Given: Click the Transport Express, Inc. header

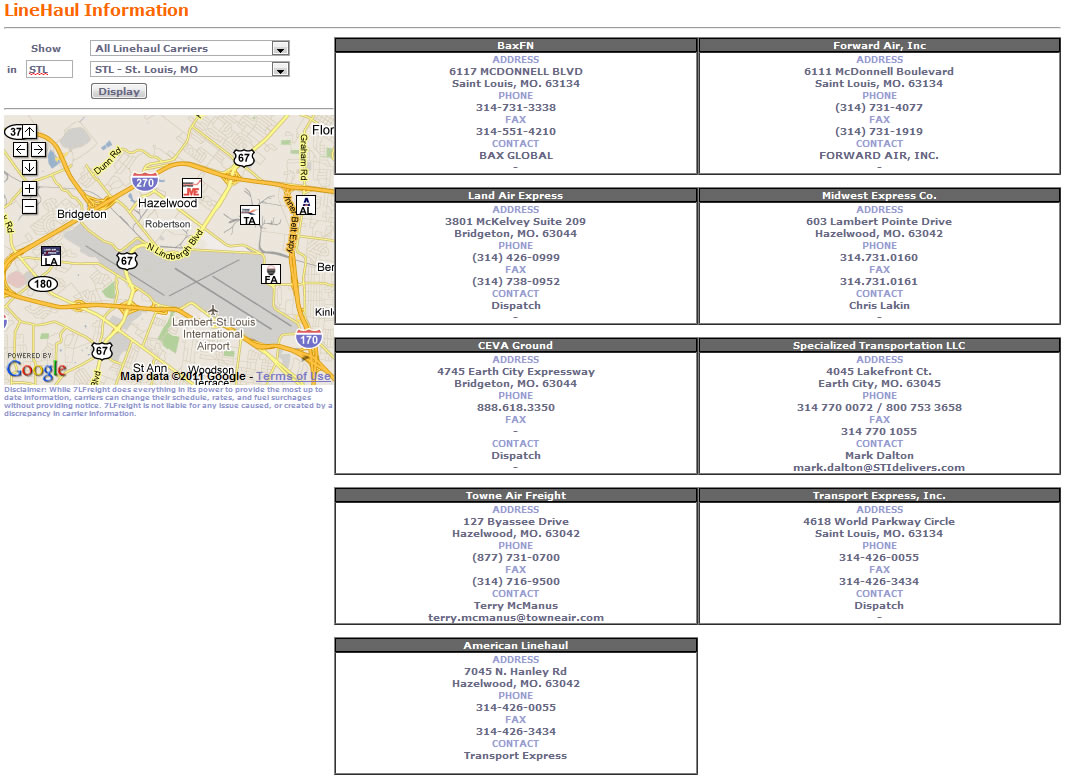Looking at the screenshot, I should pyautogui.click(x=879, y=495).
